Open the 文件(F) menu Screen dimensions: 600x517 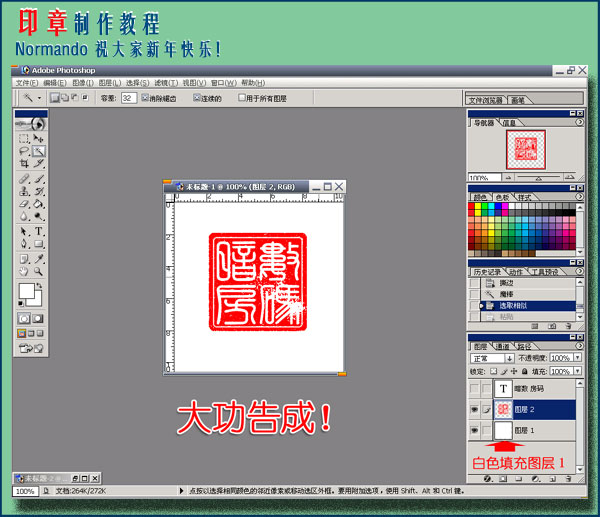(27, 83)
